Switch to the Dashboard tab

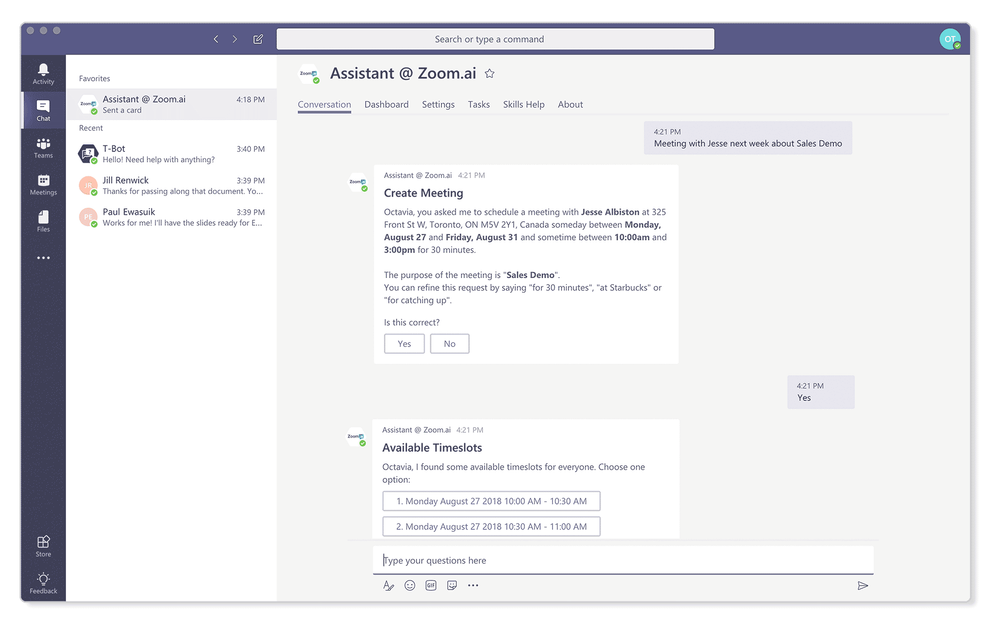(x=386, y=104)
